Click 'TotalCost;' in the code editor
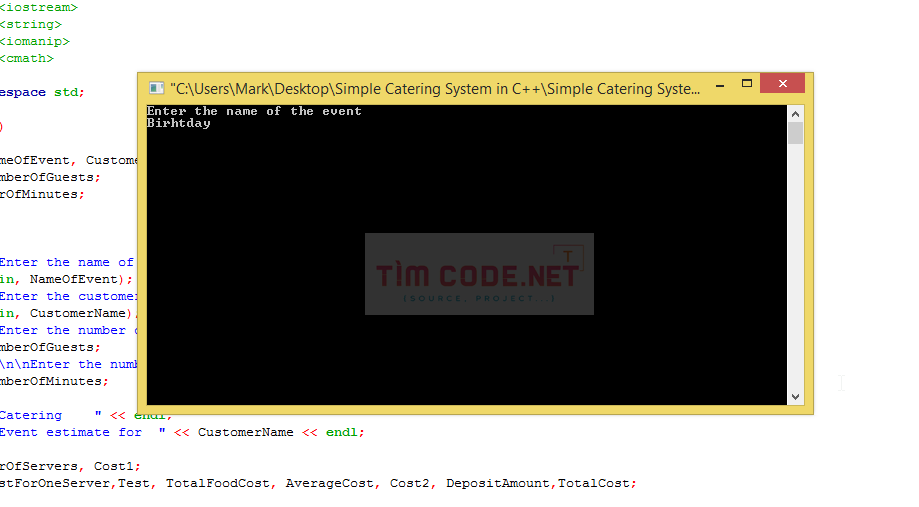919x507 pixels. click(x=597, y=484)
